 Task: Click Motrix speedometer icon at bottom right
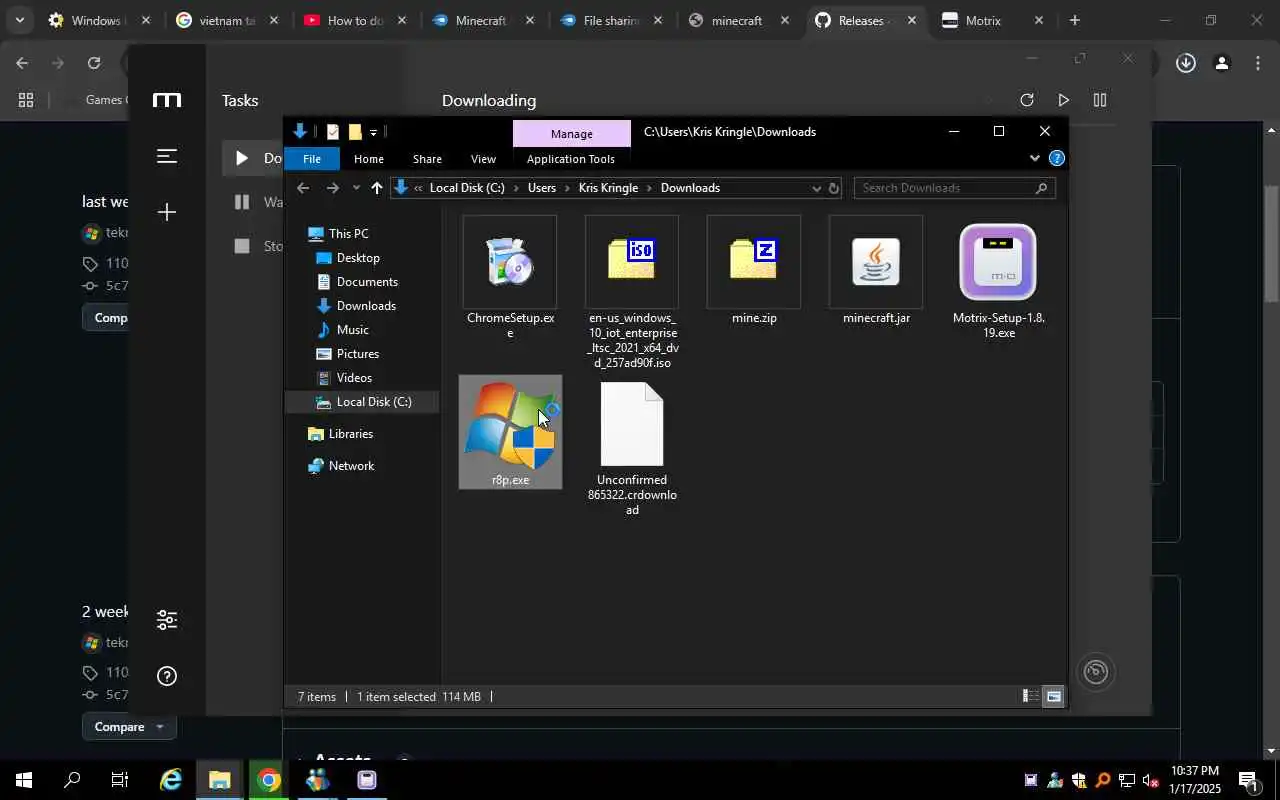[1096, 671]
